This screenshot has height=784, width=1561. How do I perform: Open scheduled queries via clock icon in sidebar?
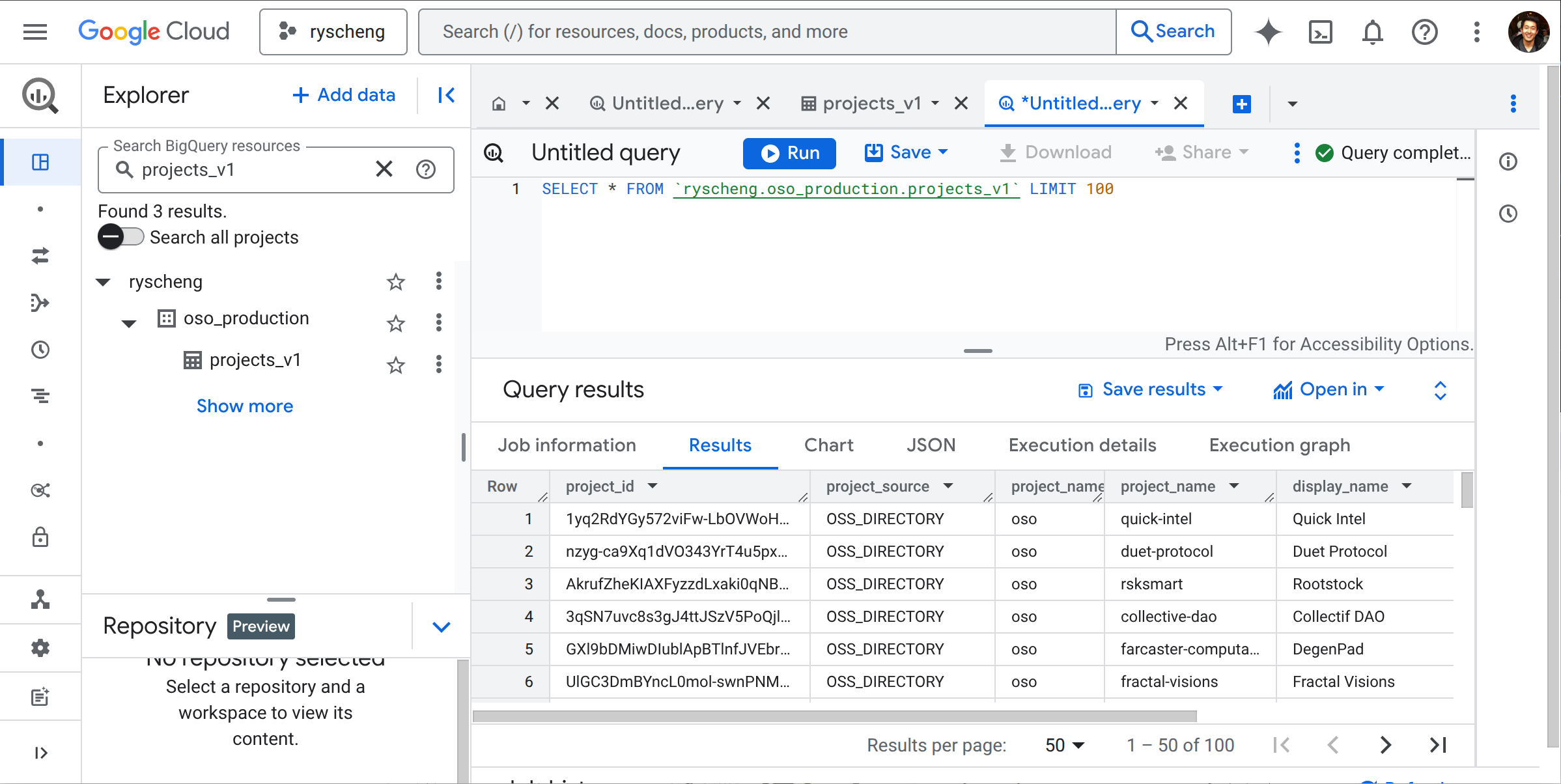pos(40,350)
